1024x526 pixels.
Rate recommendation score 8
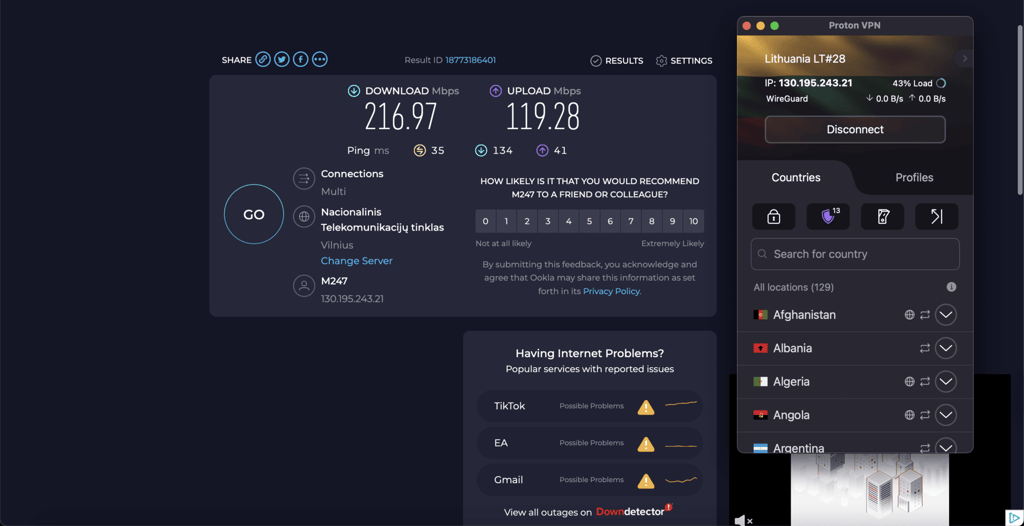point(652,222)
